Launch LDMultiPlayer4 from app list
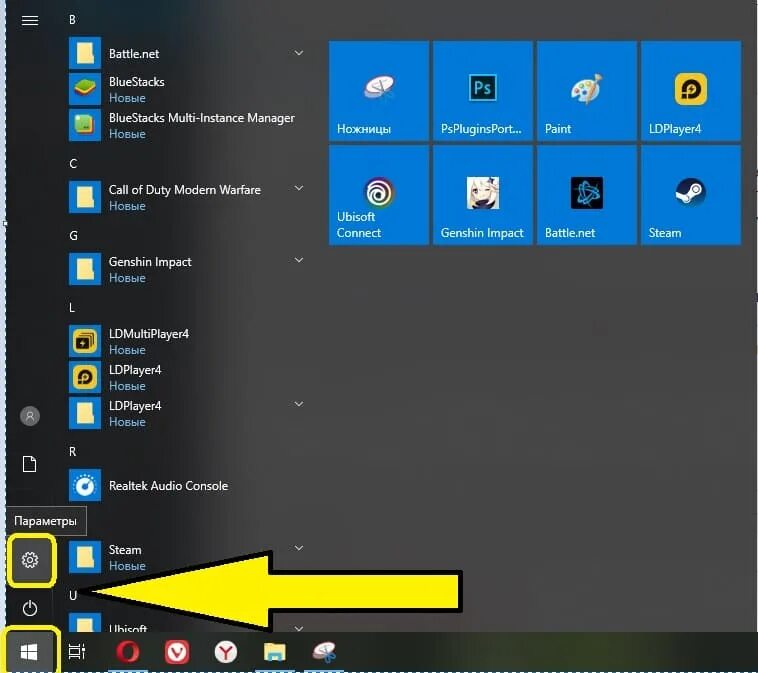 point(186,341)
